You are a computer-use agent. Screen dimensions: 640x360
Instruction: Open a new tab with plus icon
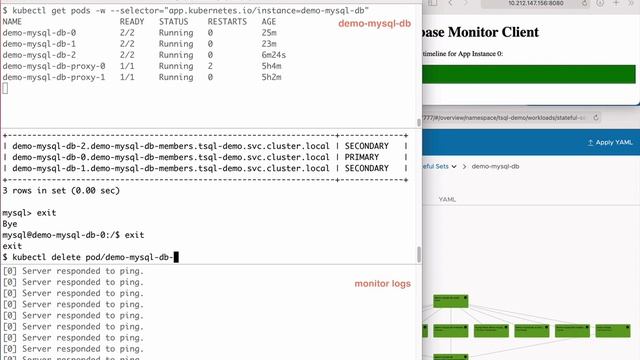(x=616, y=3)
